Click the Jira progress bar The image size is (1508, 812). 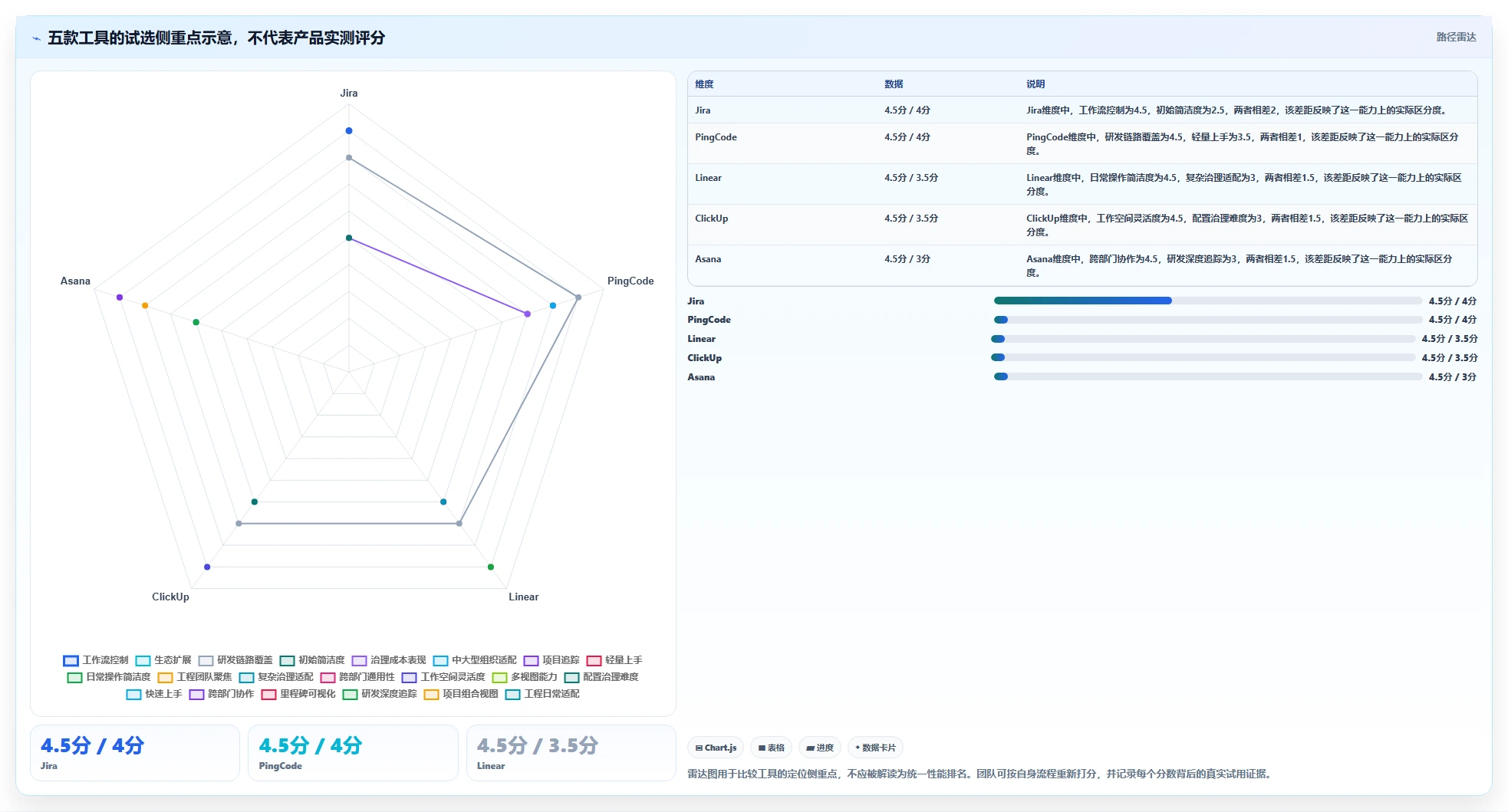(1208, 301)
